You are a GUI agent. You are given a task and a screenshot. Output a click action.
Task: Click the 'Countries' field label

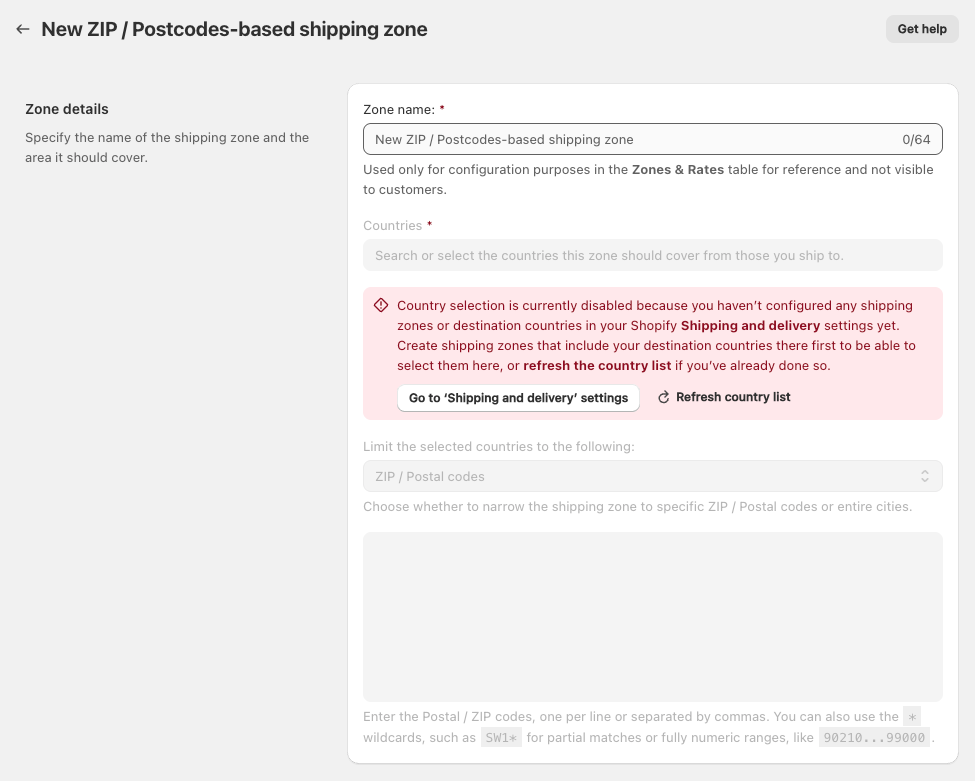(392, 226)
